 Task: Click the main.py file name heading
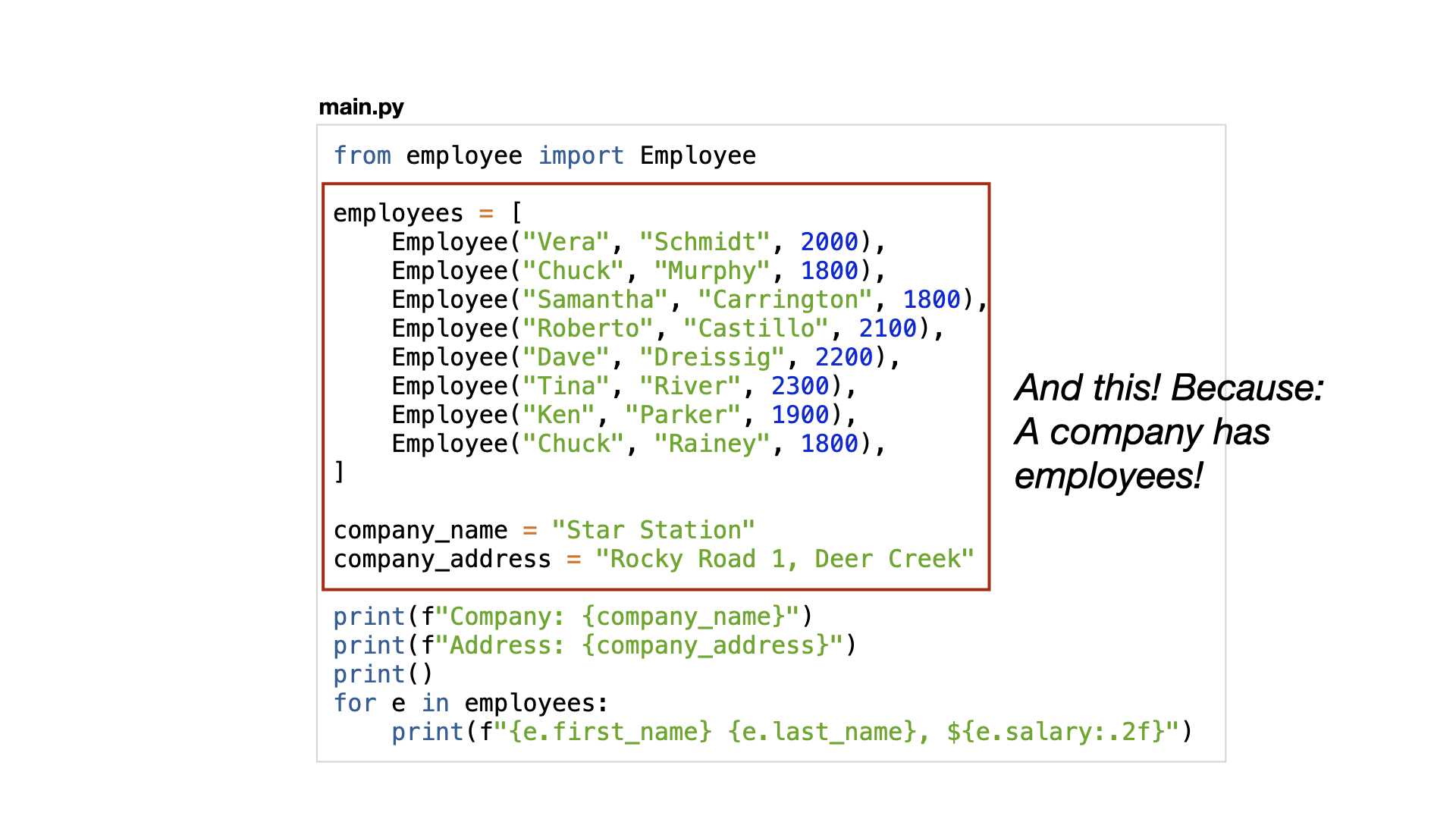(361, 107)
